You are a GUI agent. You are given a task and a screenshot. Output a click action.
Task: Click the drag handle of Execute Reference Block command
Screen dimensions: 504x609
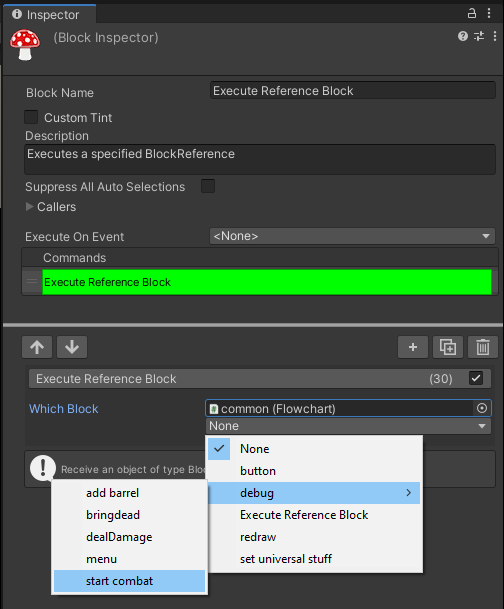click(x=32, y=282)
